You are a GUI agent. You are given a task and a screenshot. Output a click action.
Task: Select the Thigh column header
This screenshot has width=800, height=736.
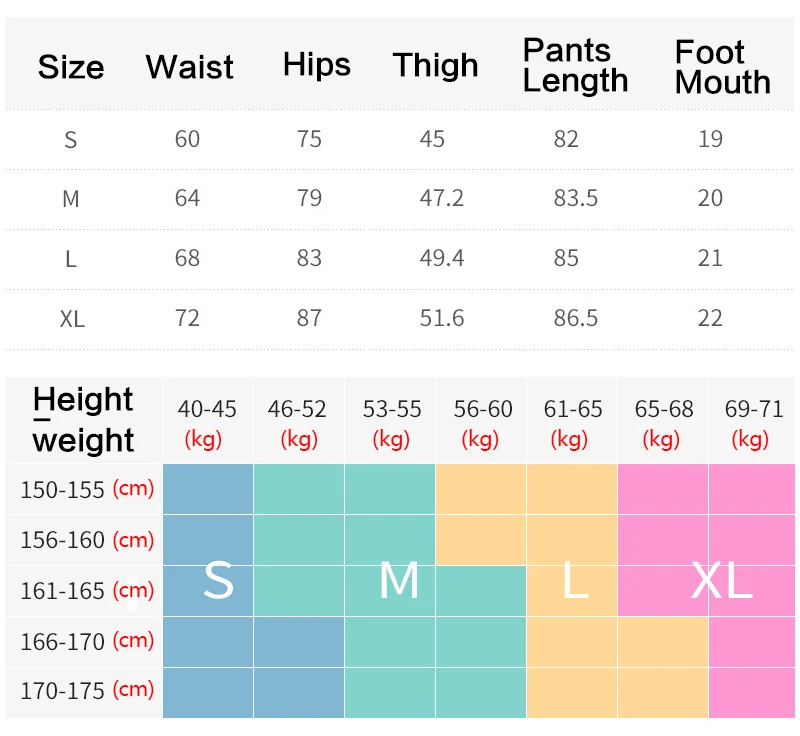tap(436, 66)
